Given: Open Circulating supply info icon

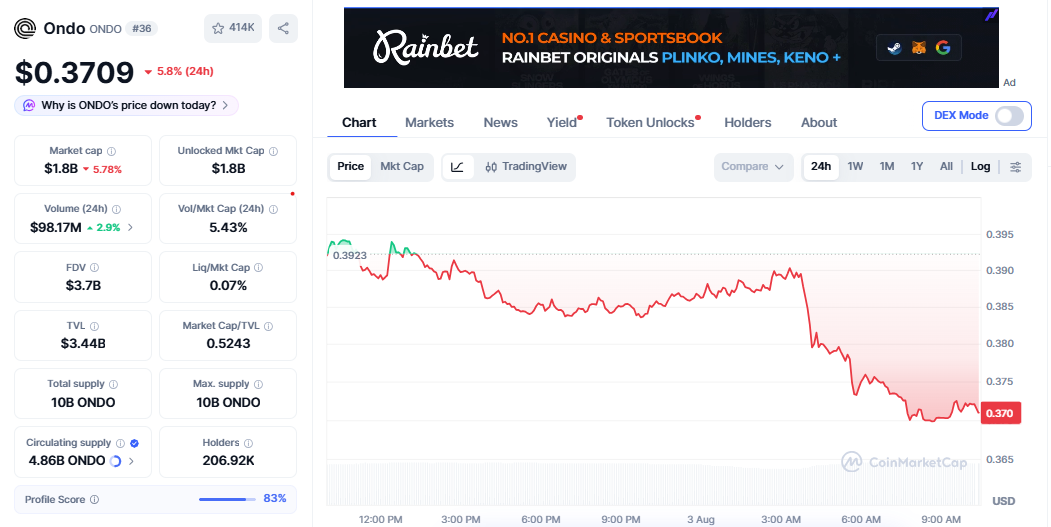Looking at the screenshot, I should coord(120,443).
